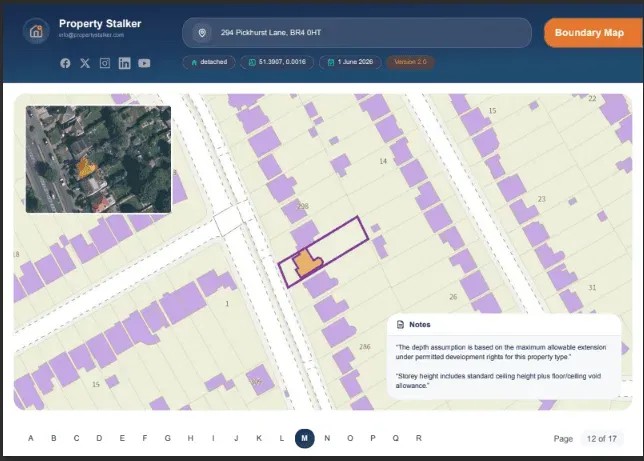Go to page tab F

145,438
